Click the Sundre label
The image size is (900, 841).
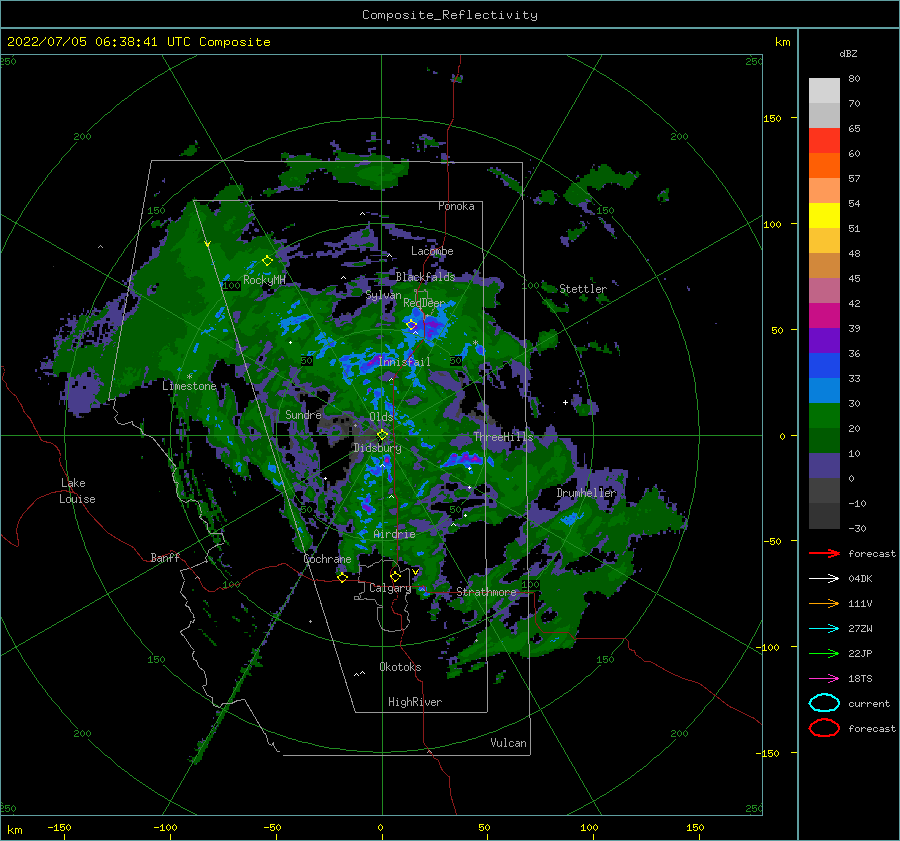303,414
